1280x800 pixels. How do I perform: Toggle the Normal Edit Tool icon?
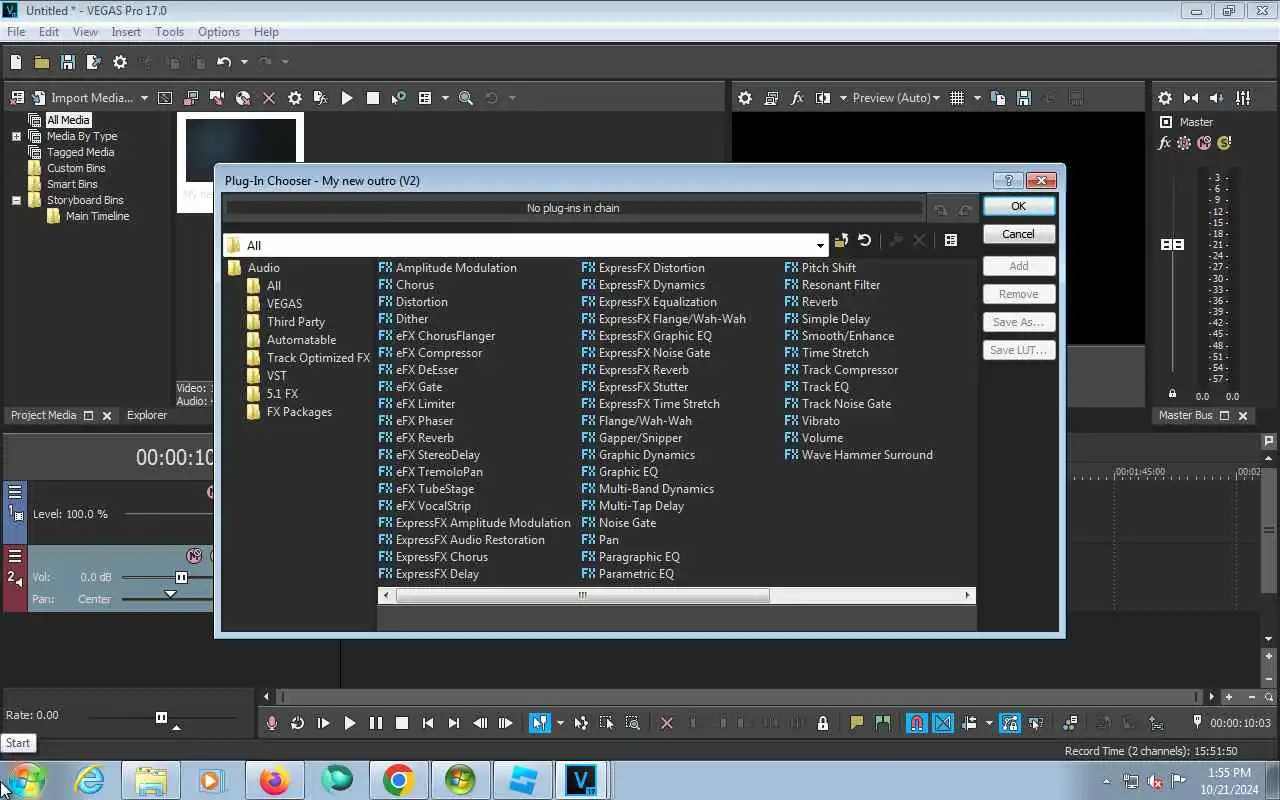point(540,723)
